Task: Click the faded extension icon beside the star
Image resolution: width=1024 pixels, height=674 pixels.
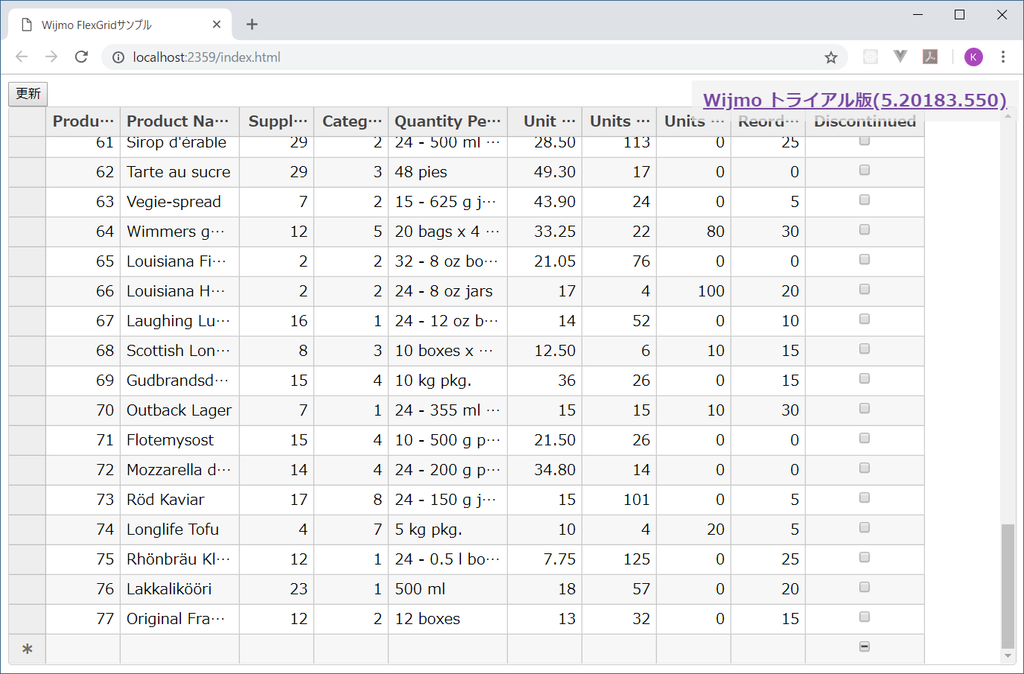Action: coord(871,57)
